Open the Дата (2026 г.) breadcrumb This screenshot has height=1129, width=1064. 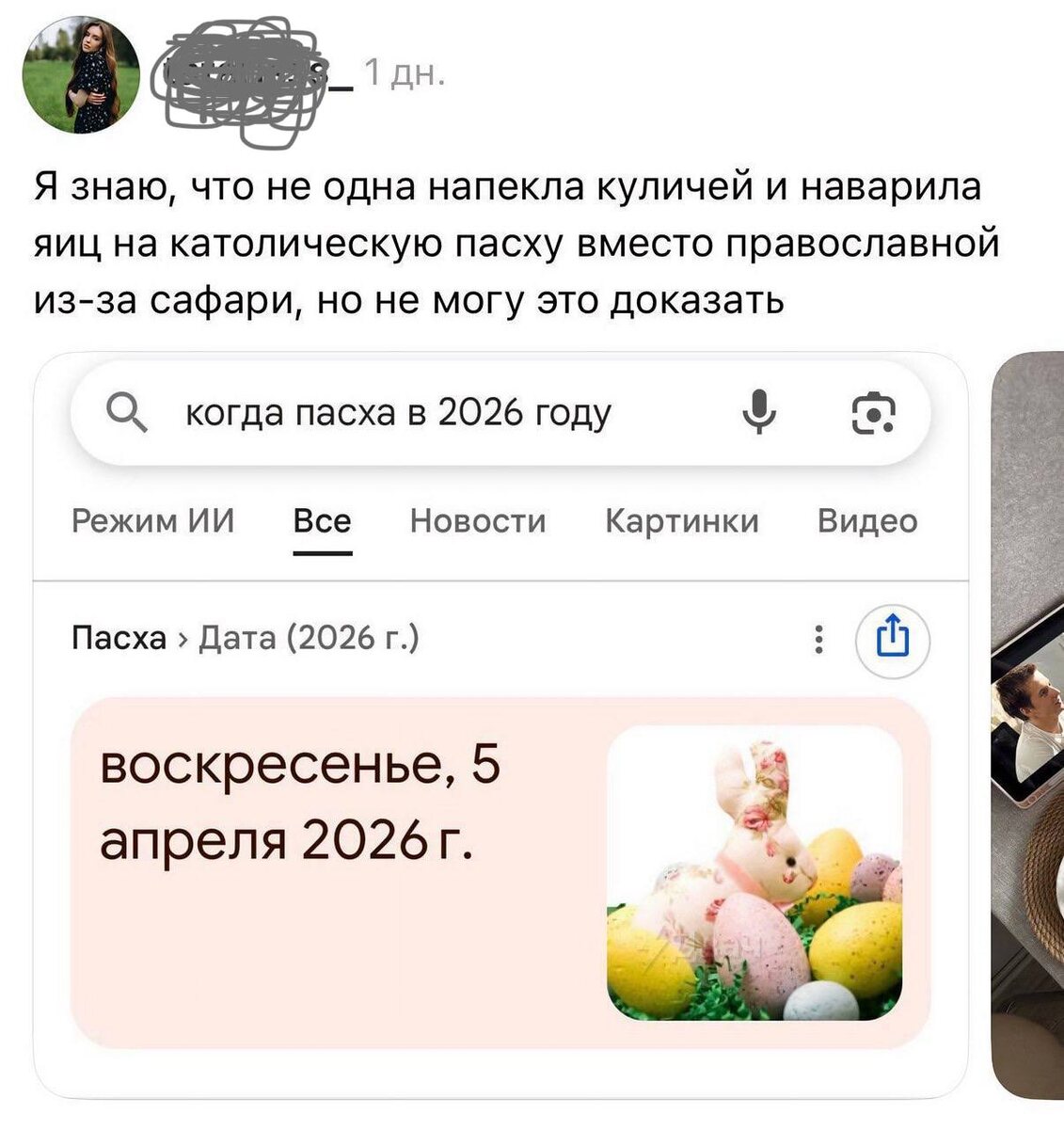tap(310, 639)
